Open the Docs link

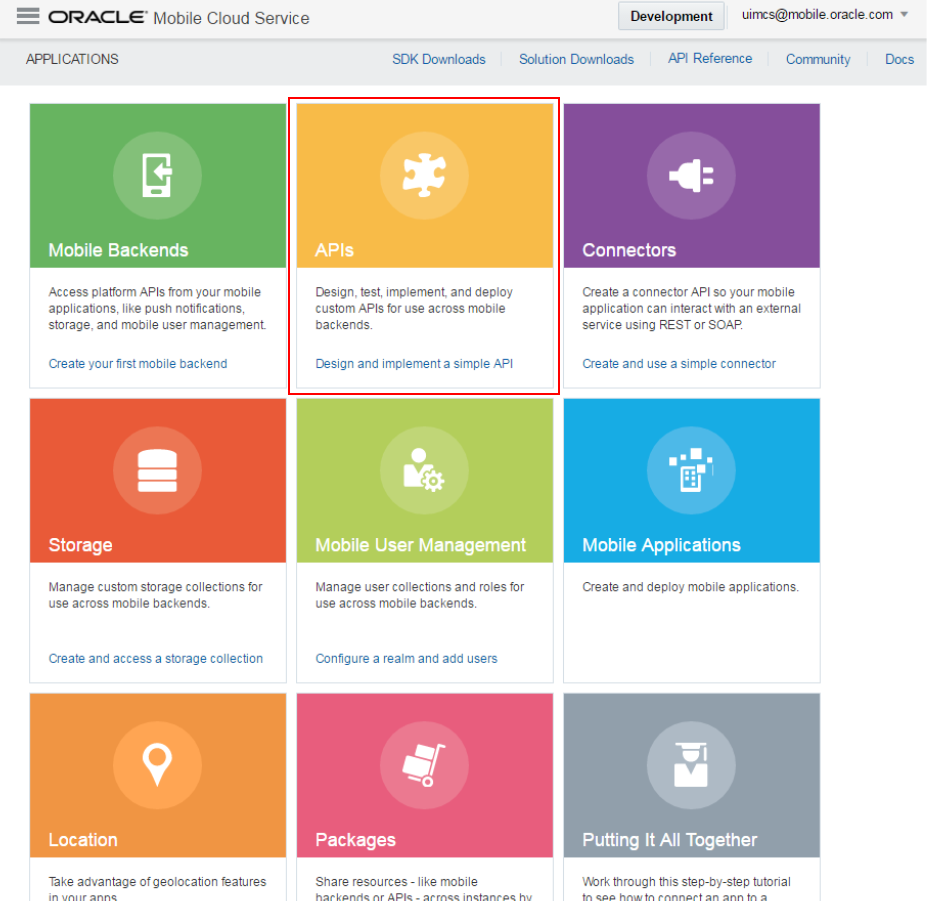[x=900, y=59]
